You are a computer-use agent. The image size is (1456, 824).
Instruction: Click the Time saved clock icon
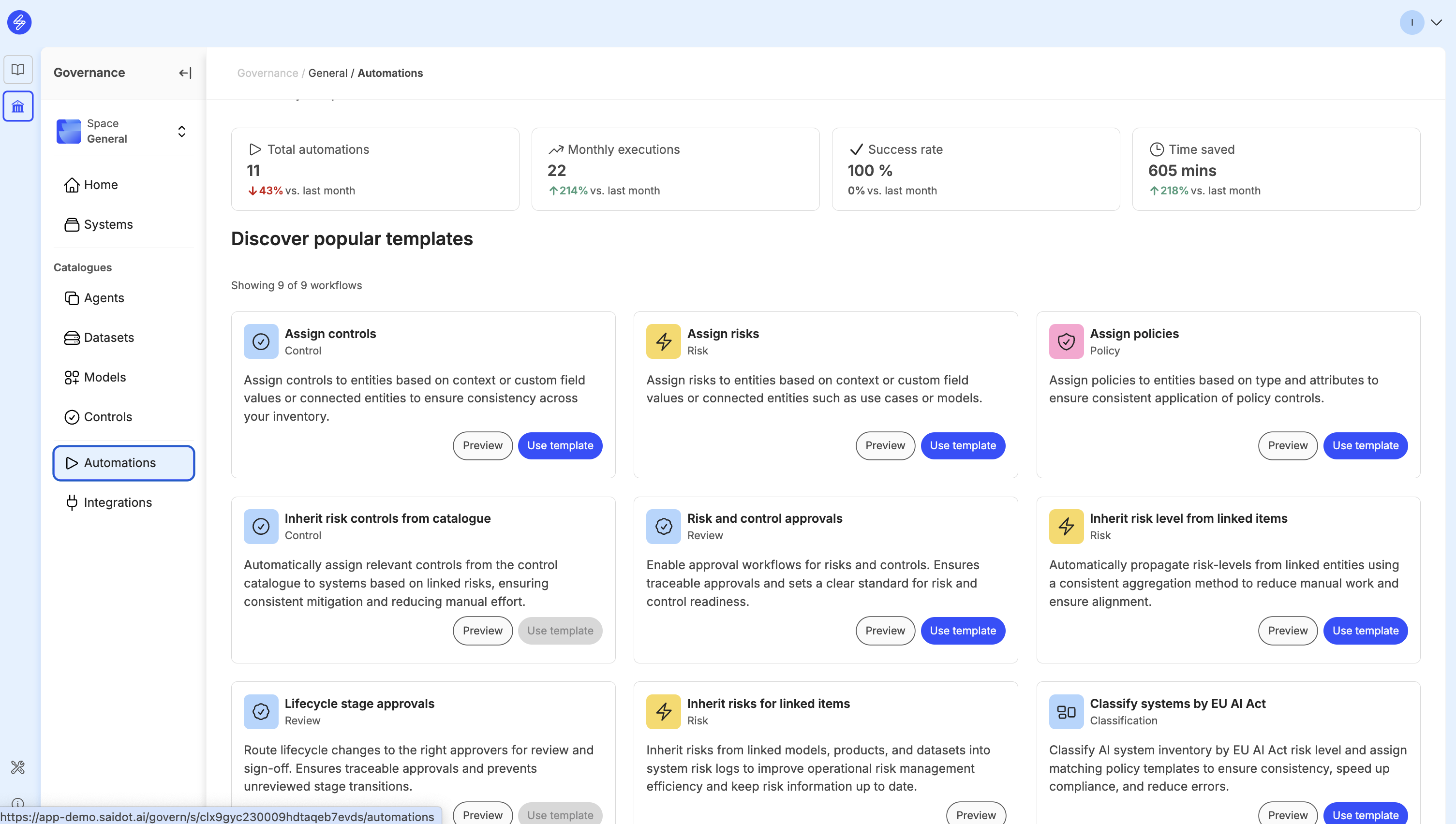(1157, 149)
